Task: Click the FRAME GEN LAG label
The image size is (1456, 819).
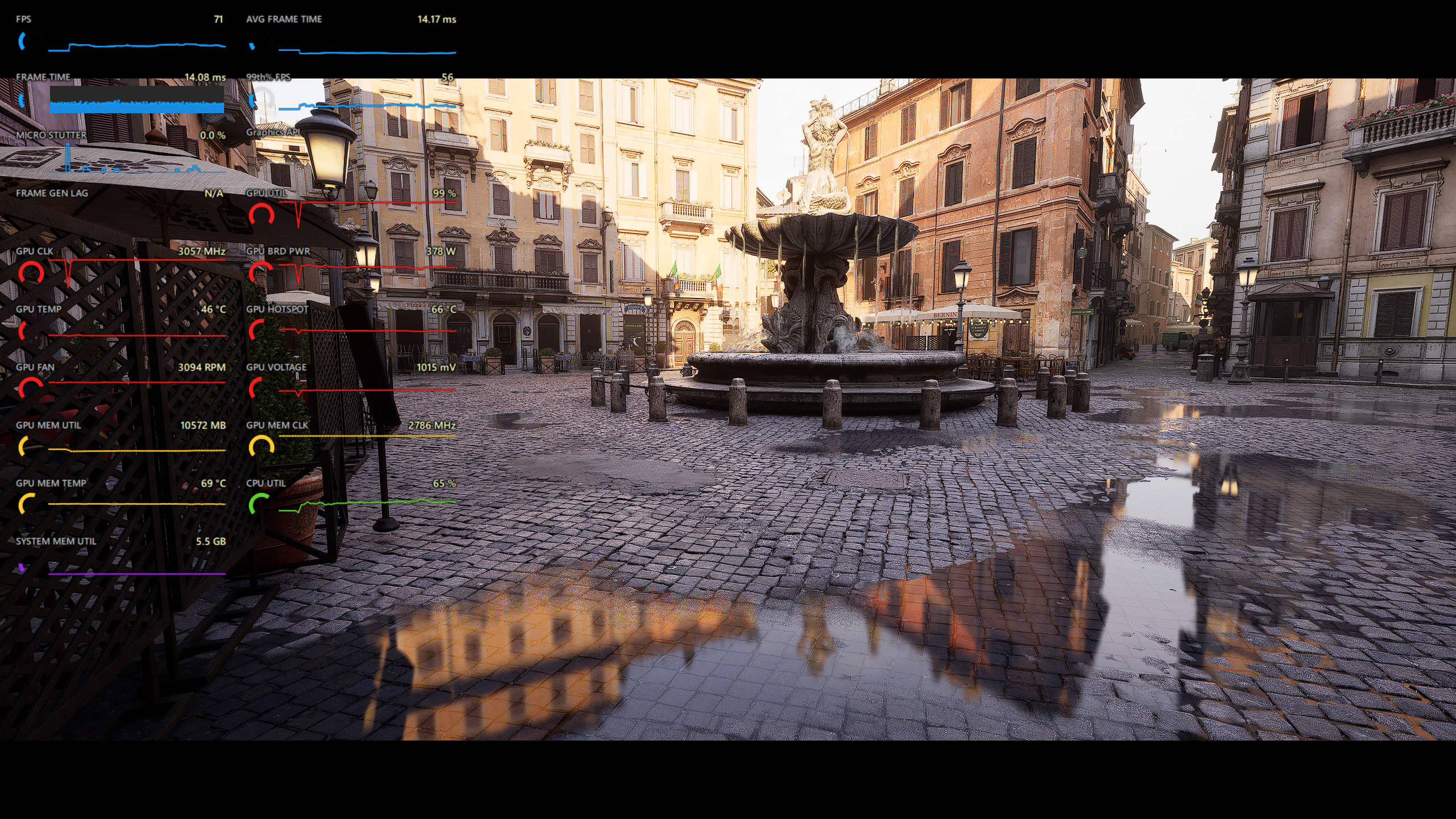Action: pos(52,193)
